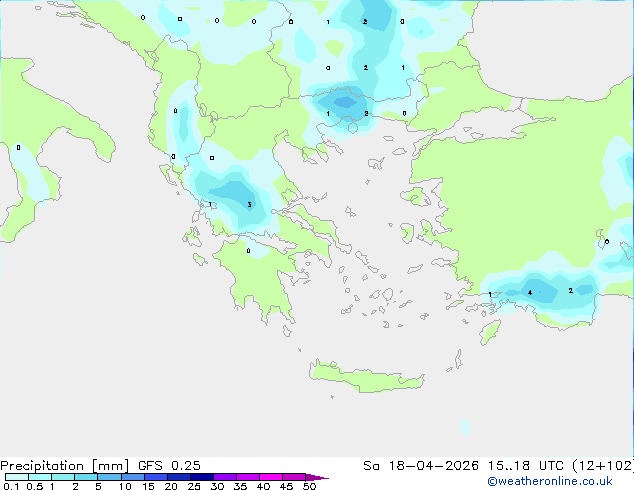Click the legend label '0.5'
This screenshot has width=634, height=490.
pos(35,486)
